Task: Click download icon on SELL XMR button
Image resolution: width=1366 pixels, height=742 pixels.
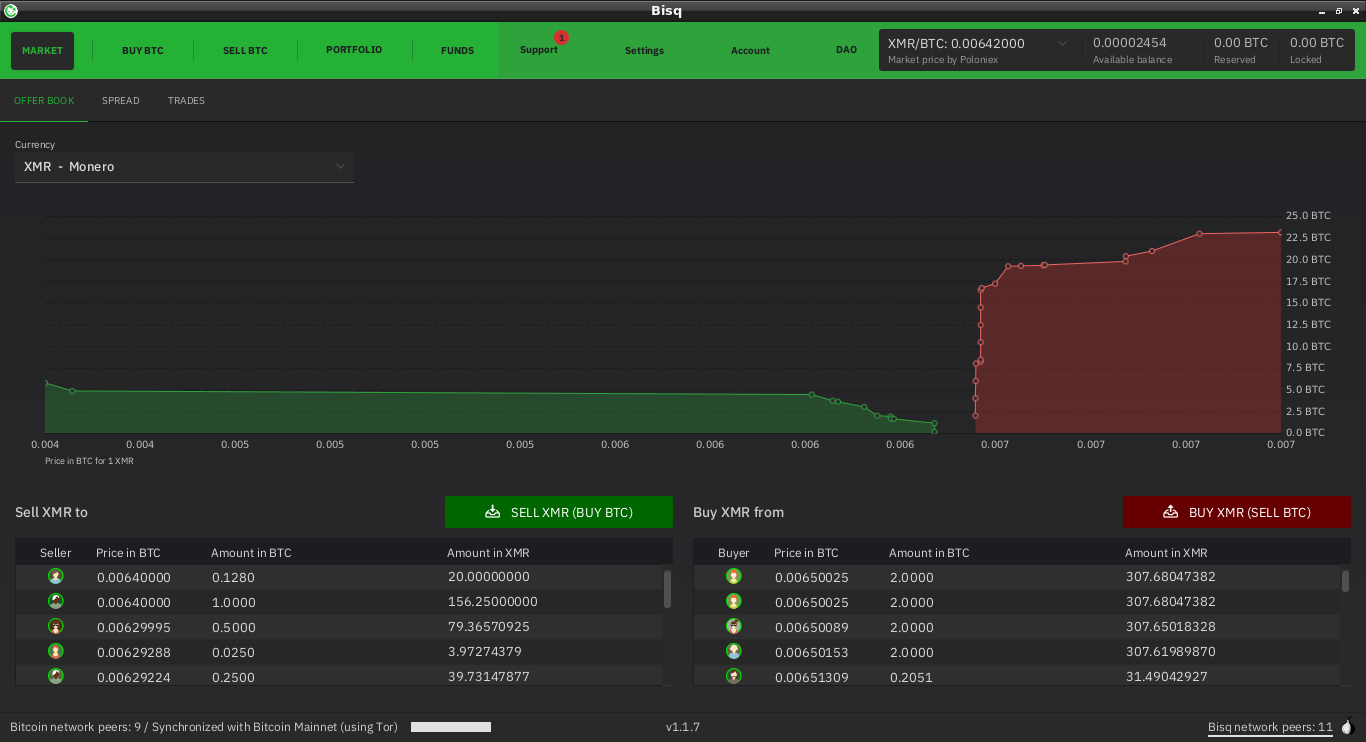Action: (492, 512)
